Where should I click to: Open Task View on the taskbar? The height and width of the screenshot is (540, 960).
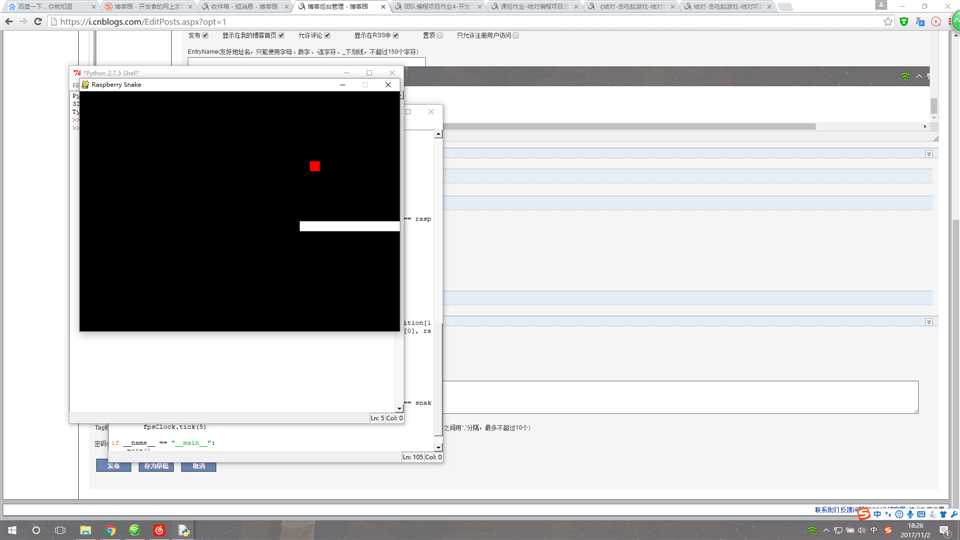tap(60, 530)
